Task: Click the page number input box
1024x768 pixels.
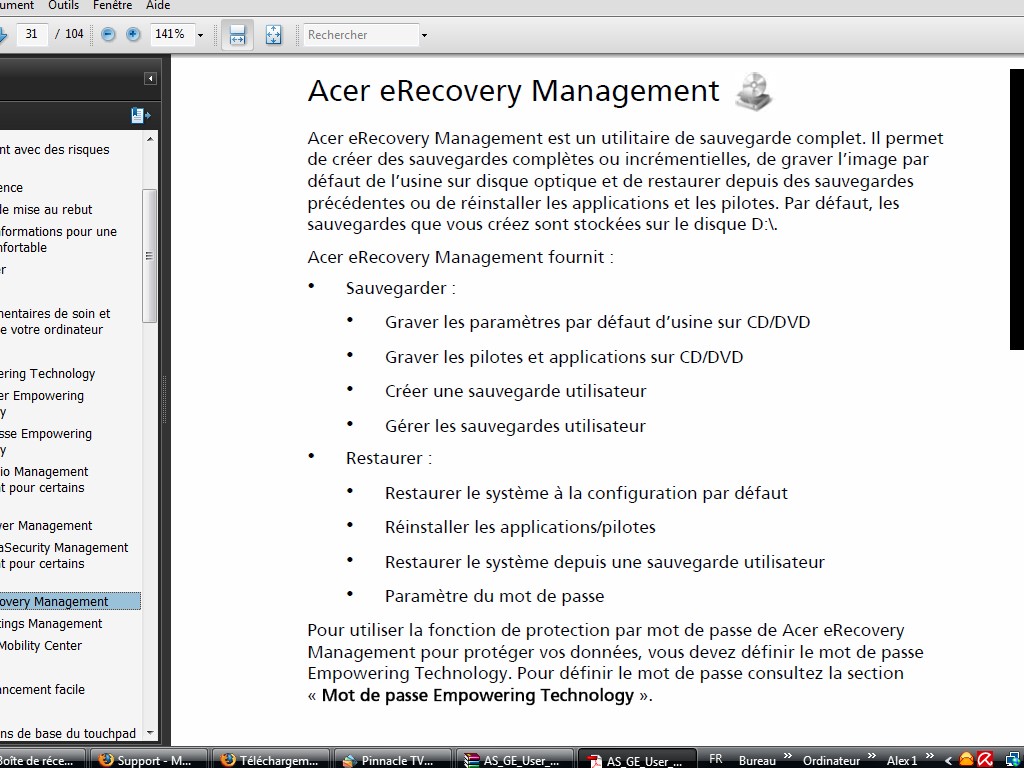Action: [32, 35]
